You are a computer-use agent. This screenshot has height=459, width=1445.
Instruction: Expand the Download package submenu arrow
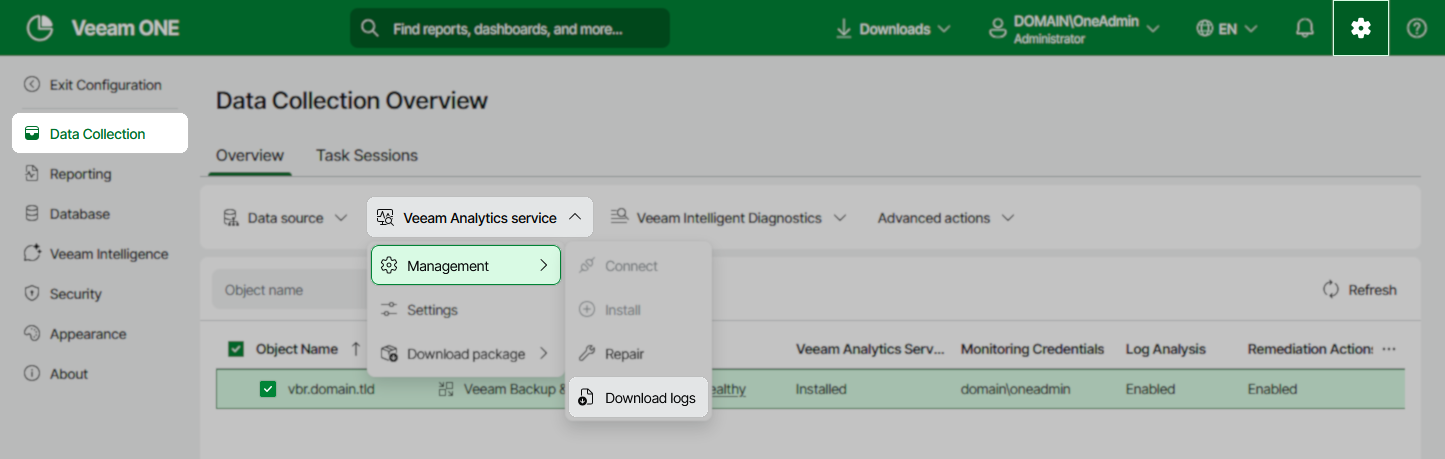coord(543,354)
